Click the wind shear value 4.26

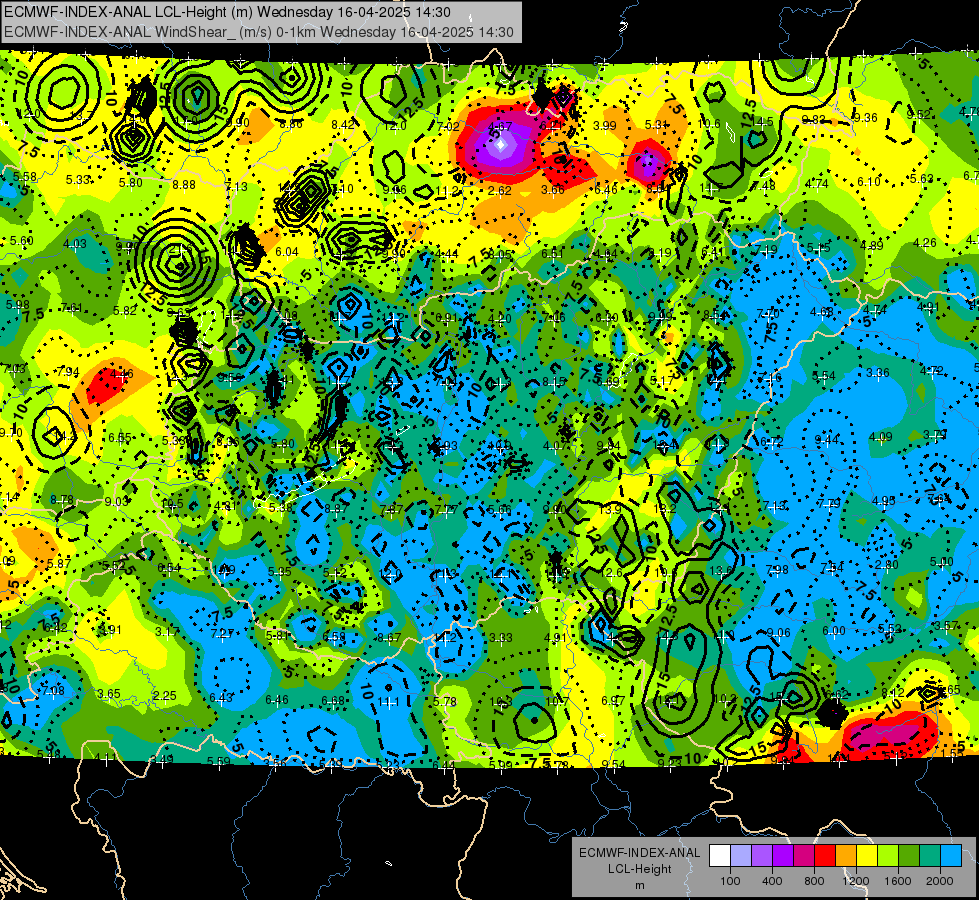924,243
